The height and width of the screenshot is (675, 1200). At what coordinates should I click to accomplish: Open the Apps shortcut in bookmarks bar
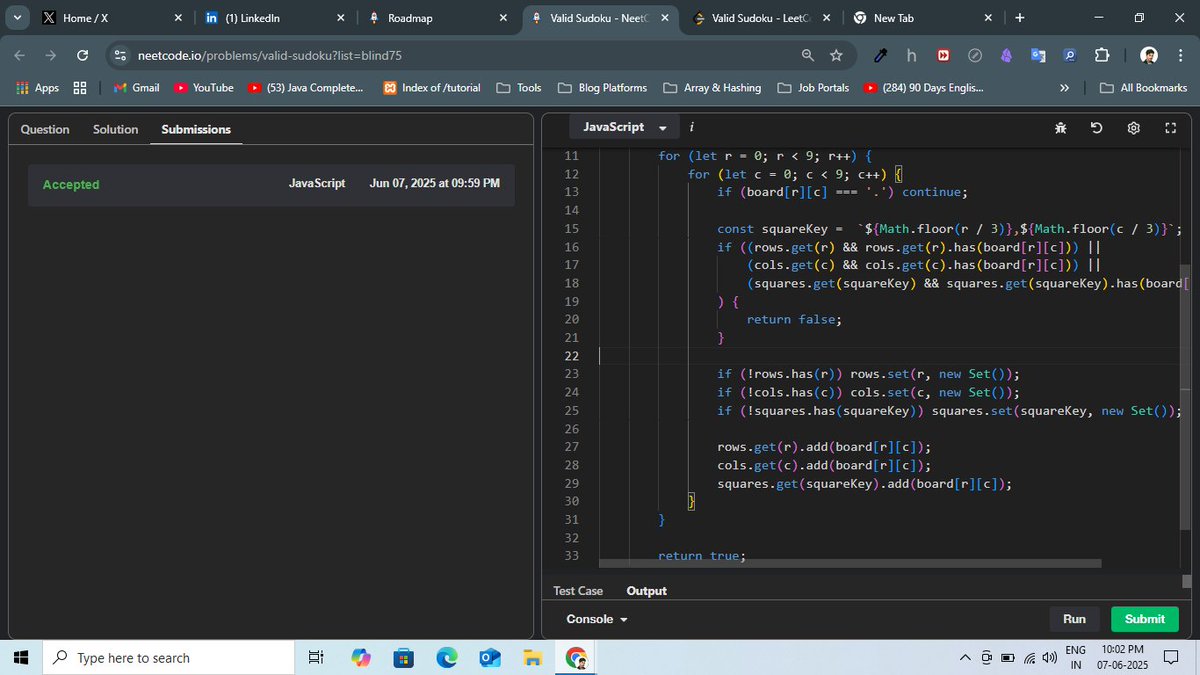point(38,88)
